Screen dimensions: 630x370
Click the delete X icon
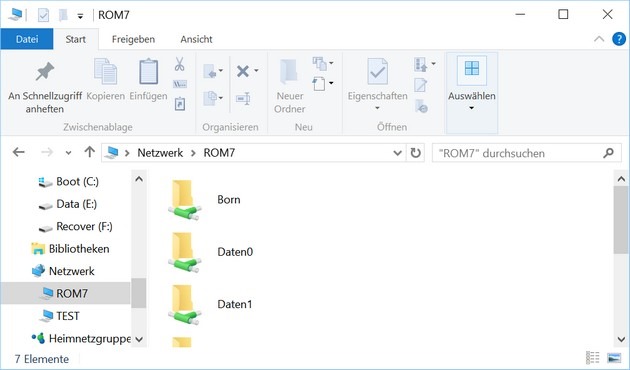pos(243,72)
